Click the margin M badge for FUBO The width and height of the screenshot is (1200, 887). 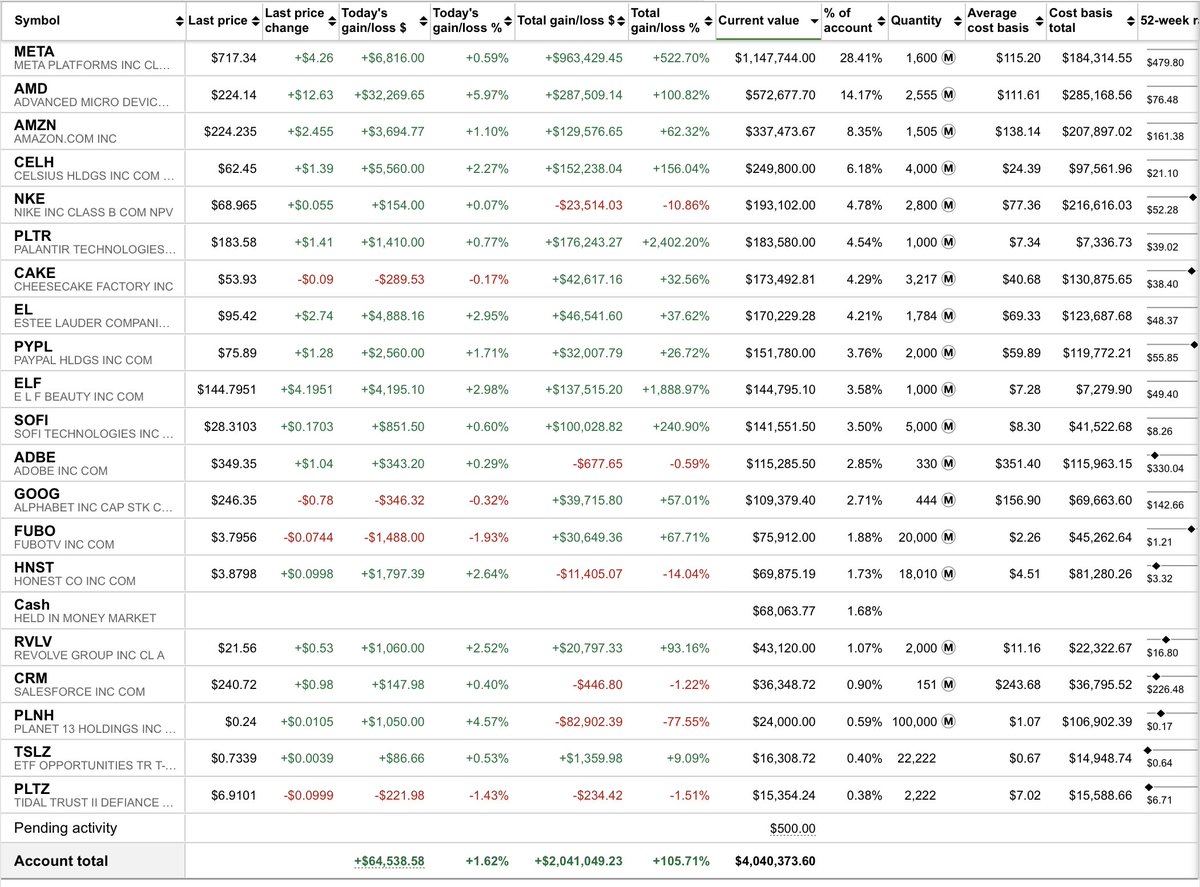[x=949, y=537]
